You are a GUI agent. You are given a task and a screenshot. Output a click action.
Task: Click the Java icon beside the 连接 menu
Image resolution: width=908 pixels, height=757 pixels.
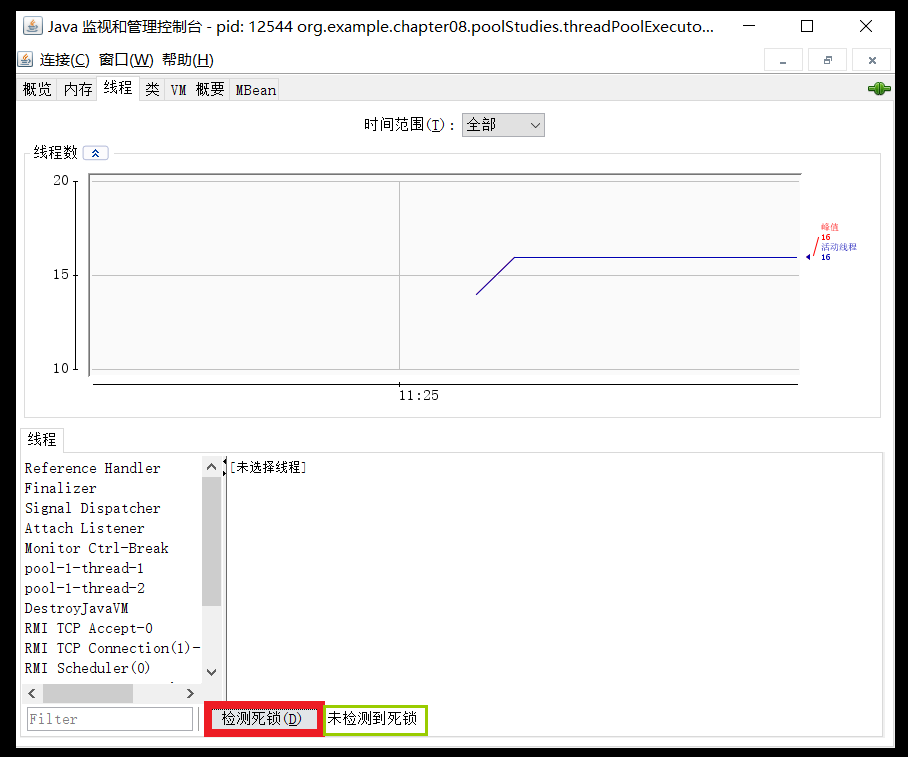click(x=25, y=60)
